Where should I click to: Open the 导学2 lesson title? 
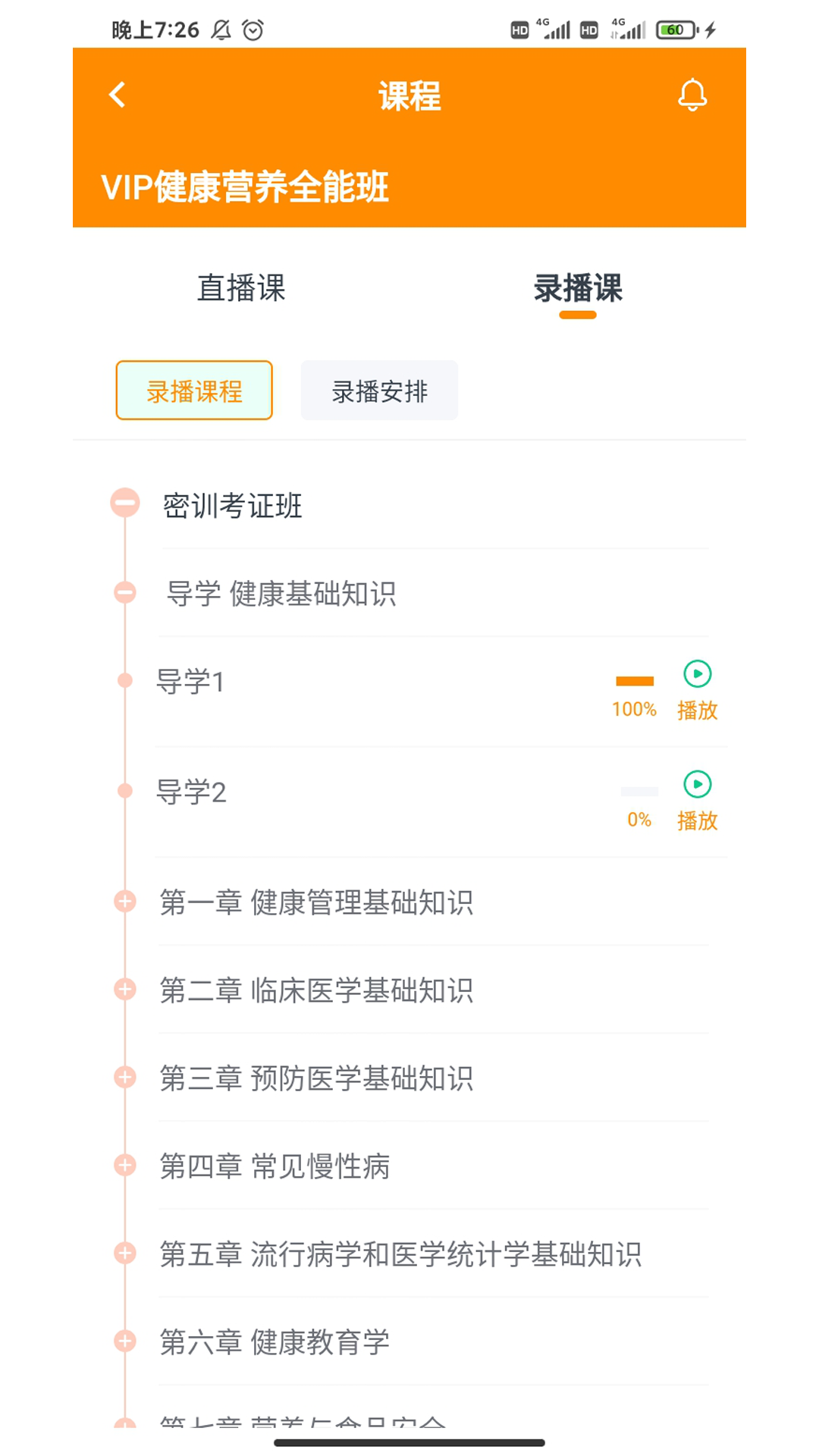point(191,792)
